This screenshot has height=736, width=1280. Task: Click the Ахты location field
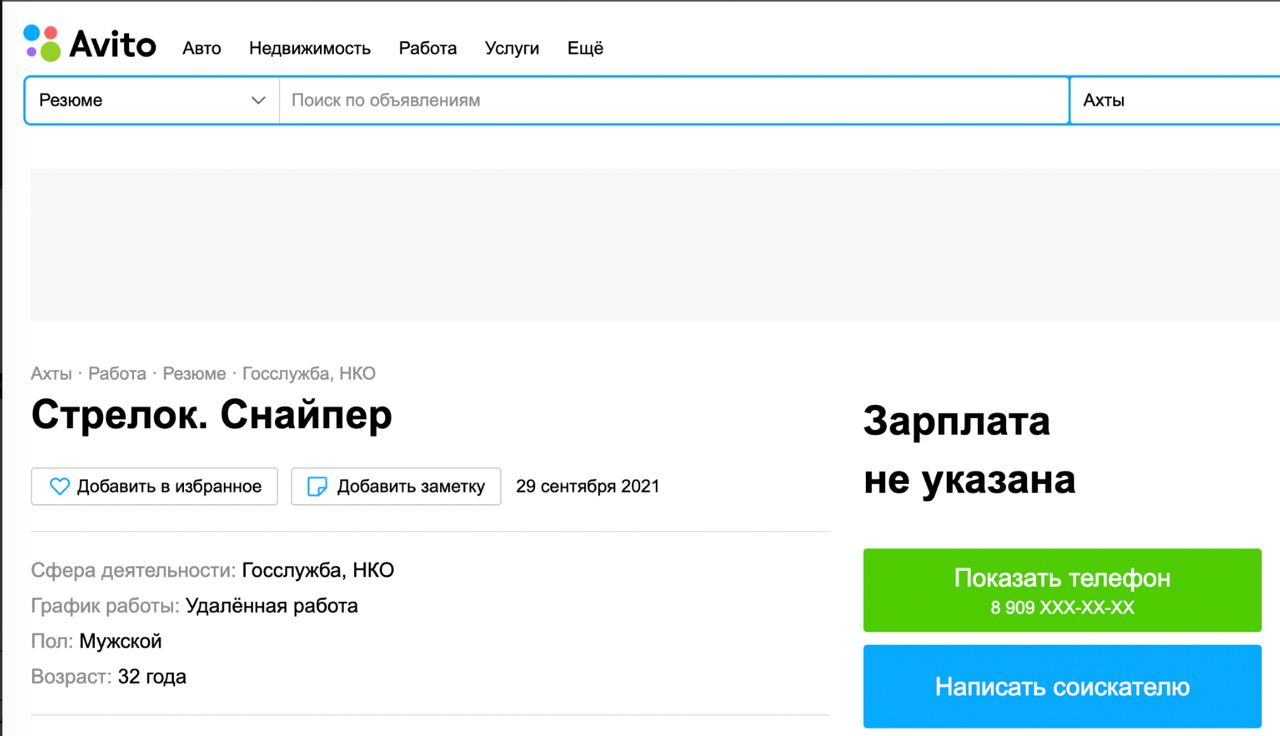click(1175, 100)
